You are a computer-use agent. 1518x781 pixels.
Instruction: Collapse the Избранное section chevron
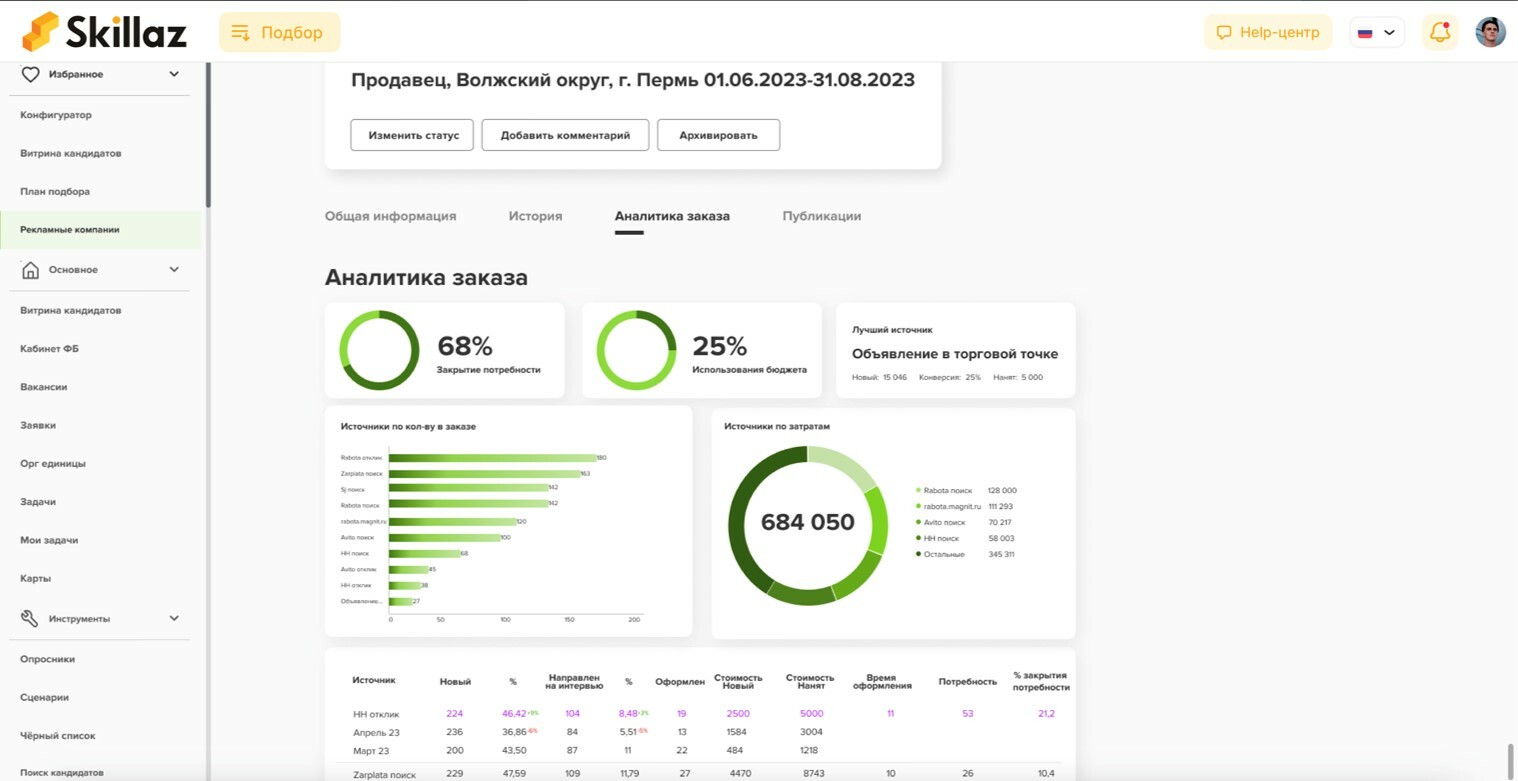tap(173, 73)
